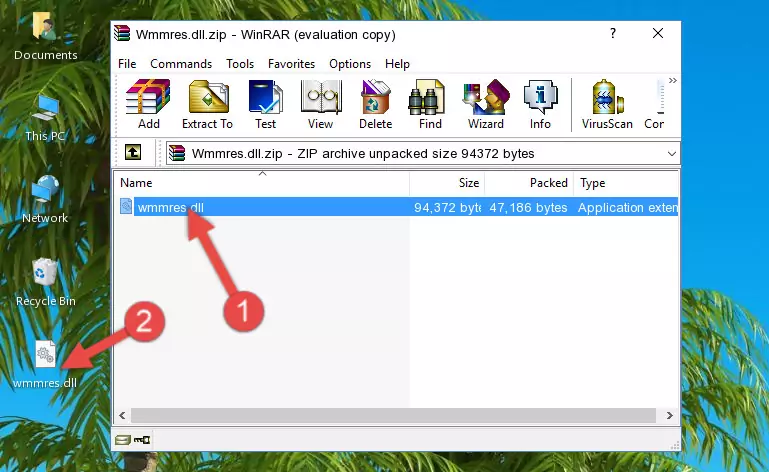Sort by the Type column header

point(626,183)
